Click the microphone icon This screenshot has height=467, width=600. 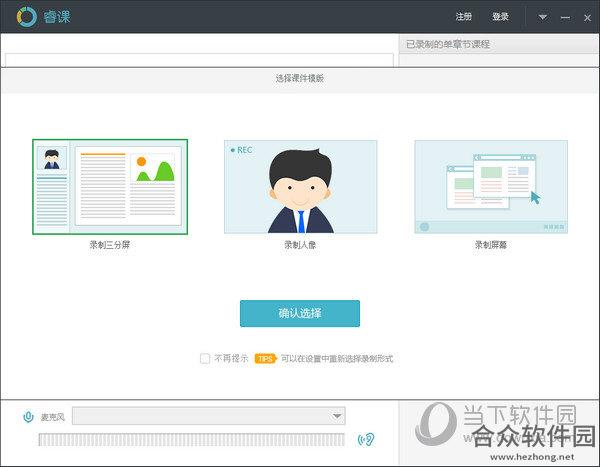(28, 416)
